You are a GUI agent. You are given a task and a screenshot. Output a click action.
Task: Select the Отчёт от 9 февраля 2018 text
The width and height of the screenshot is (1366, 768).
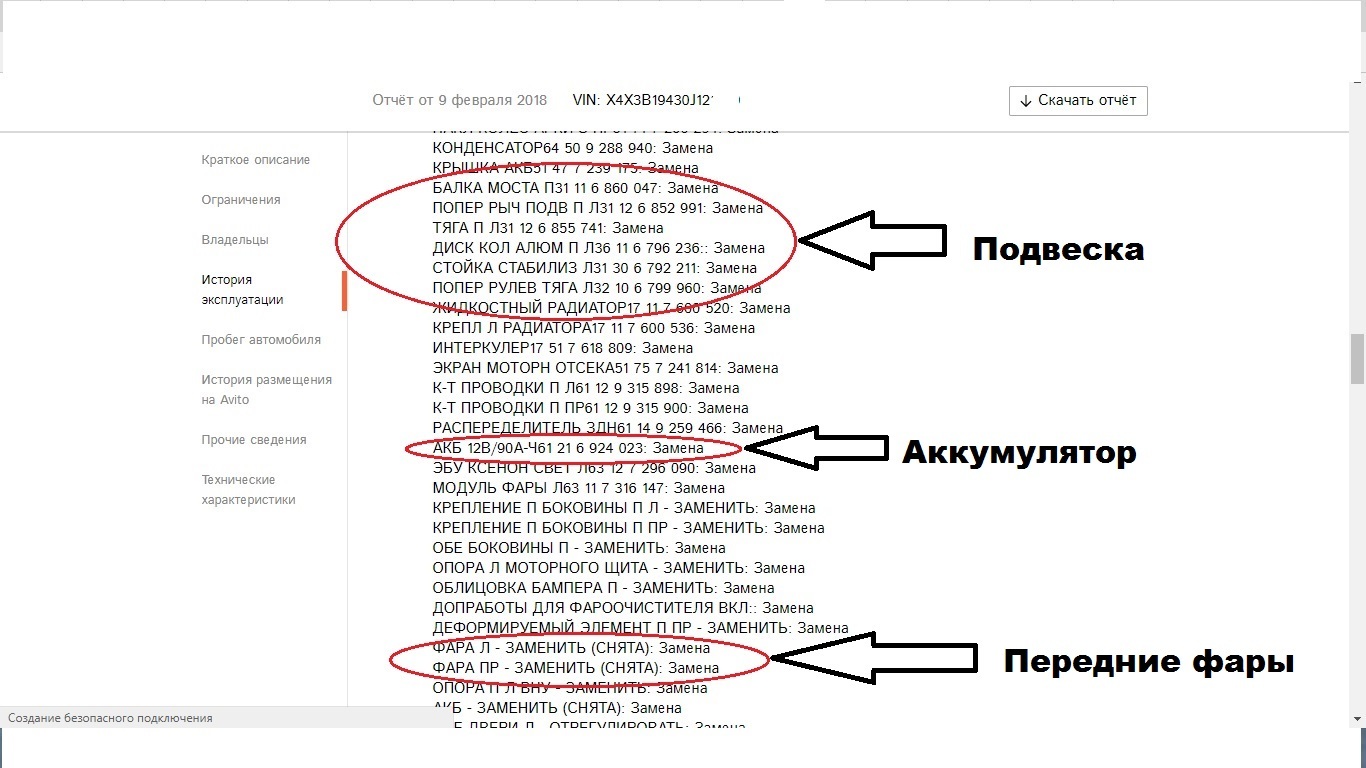pos(460,100)
